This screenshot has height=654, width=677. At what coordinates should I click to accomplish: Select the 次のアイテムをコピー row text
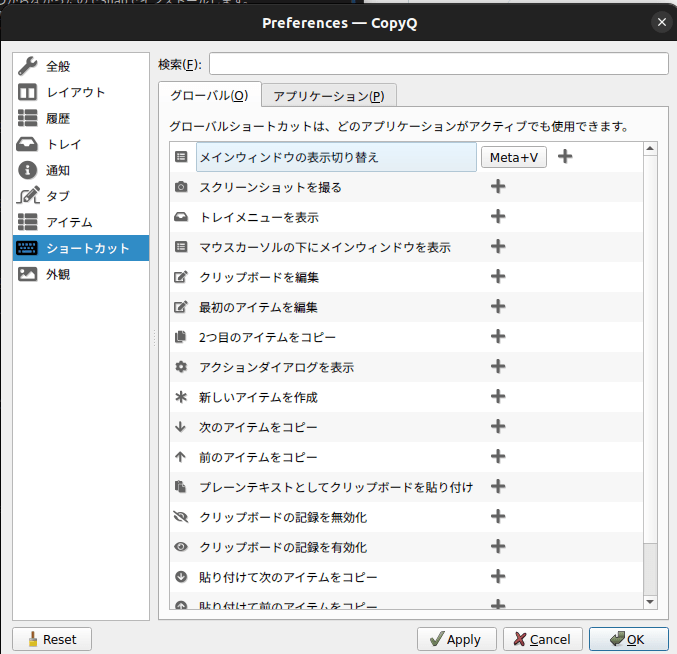[258, 427]
